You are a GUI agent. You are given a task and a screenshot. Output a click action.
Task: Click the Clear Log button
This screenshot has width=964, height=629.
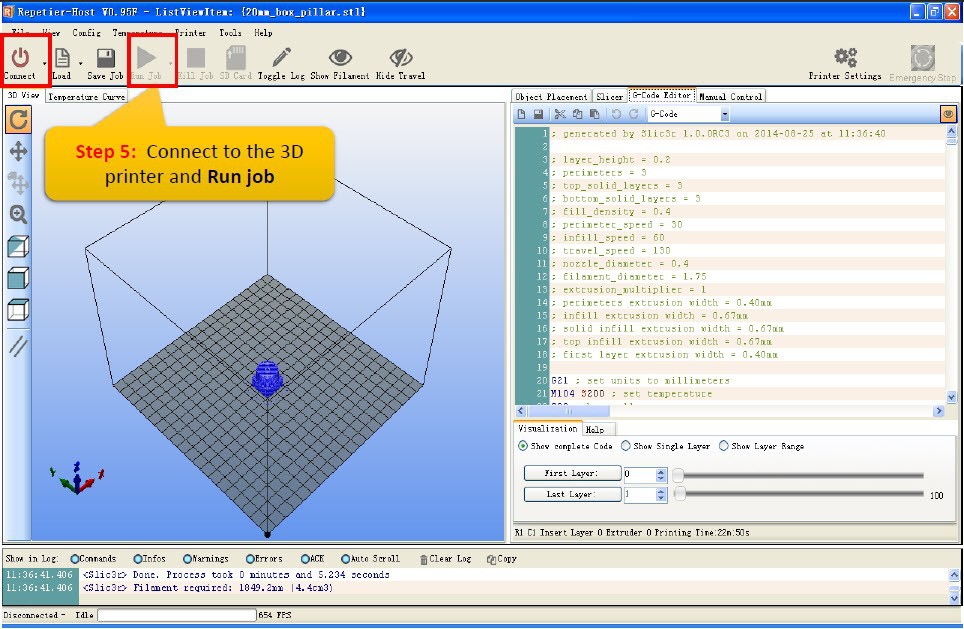point(445,559)
